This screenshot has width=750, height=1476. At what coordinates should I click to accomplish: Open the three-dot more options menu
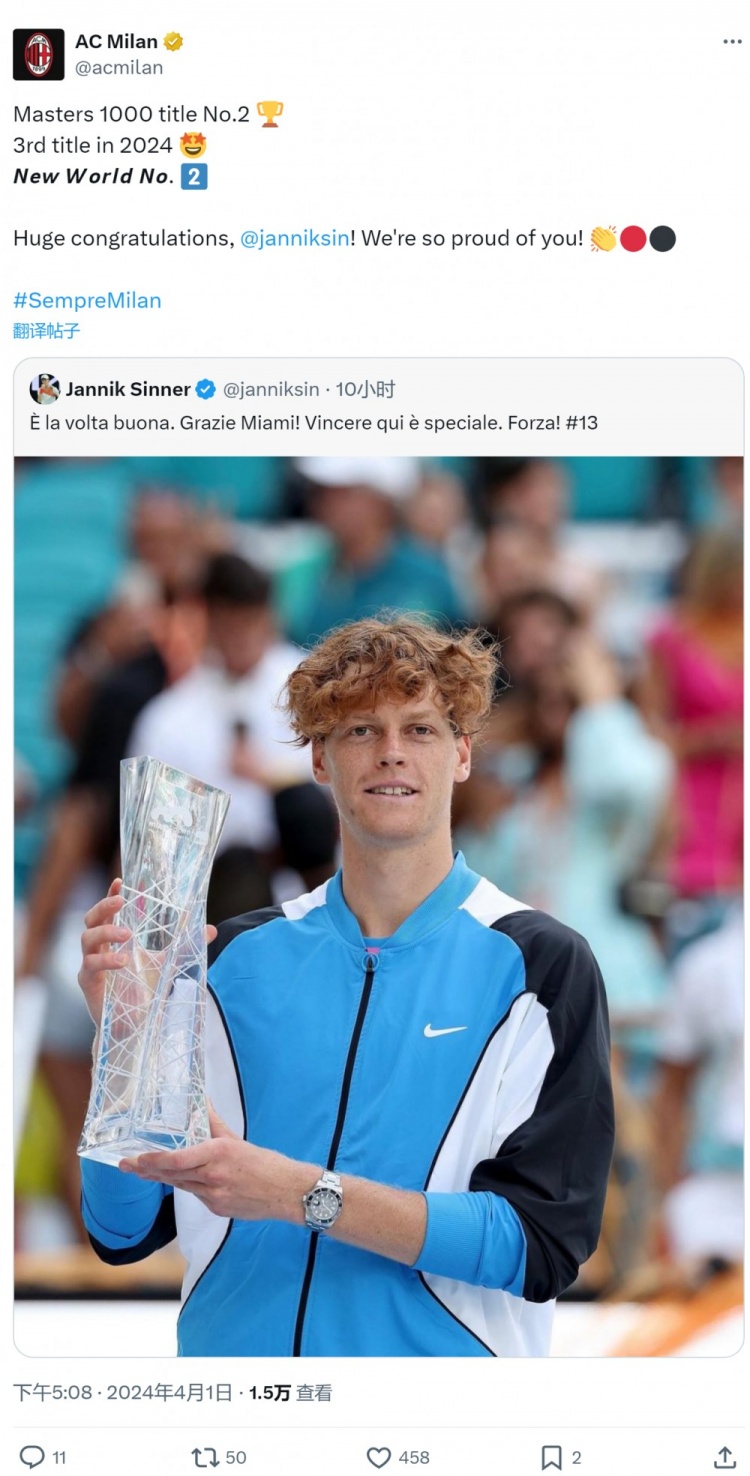click(732, 42)
